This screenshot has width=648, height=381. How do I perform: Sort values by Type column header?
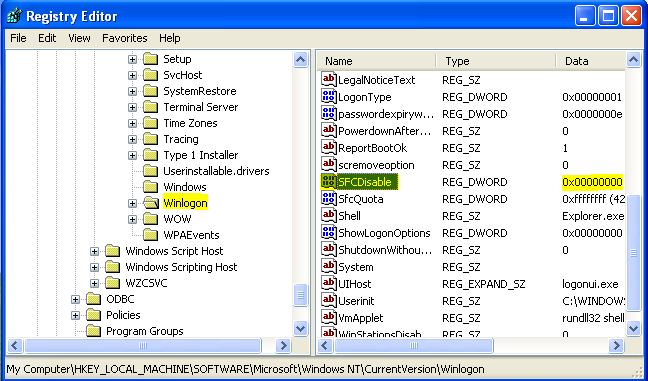pos(496,61)
